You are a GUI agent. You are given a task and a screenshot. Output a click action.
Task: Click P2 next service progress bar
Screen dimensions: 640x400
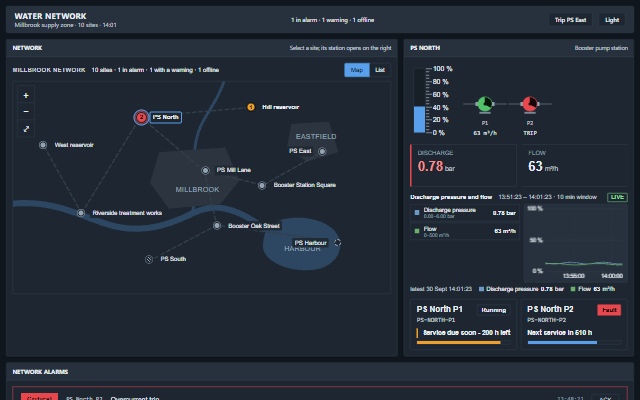click(x=574, y=342)
